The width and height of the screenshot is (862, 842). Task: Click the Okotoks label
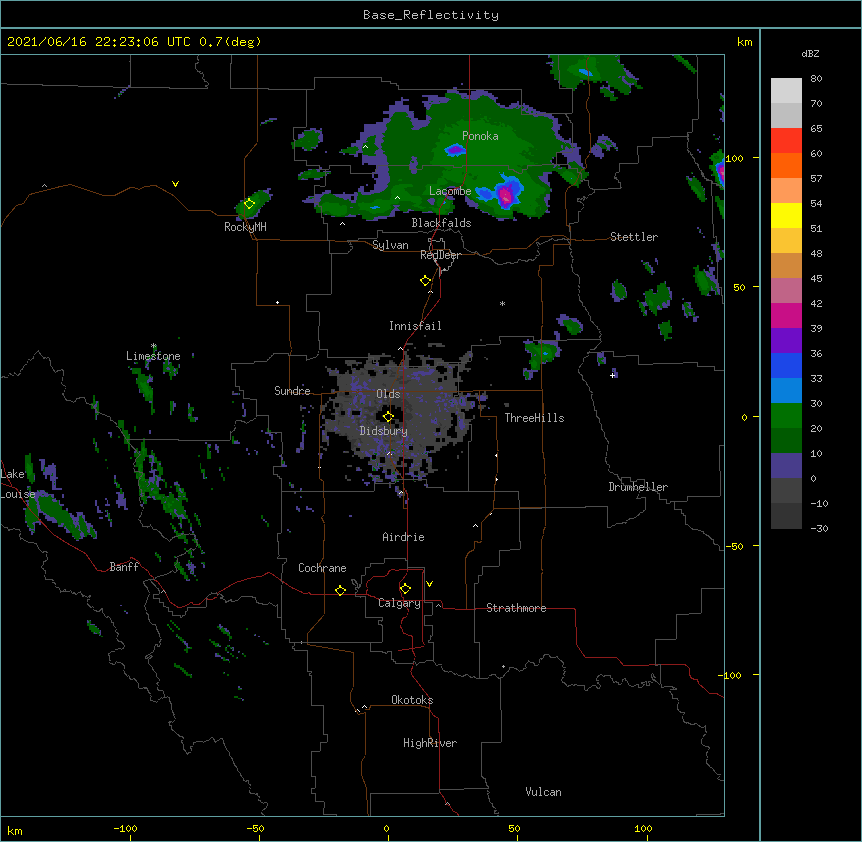click(x=412, y=700)
